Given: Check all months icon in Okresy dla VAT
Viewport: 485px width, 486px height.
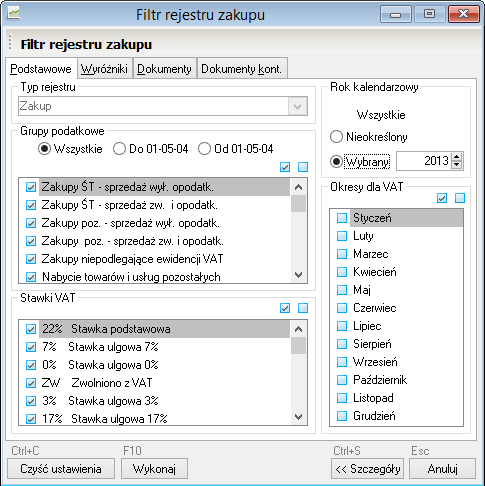Looking at the screenshot, I should [442, 198].
